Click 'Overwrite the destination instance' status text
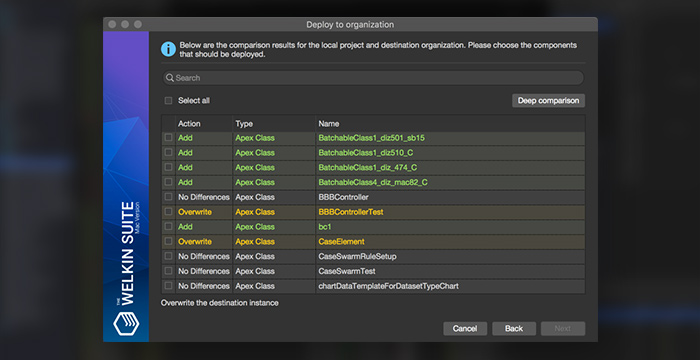The image size is (700, 360). (x=220, y=303)
